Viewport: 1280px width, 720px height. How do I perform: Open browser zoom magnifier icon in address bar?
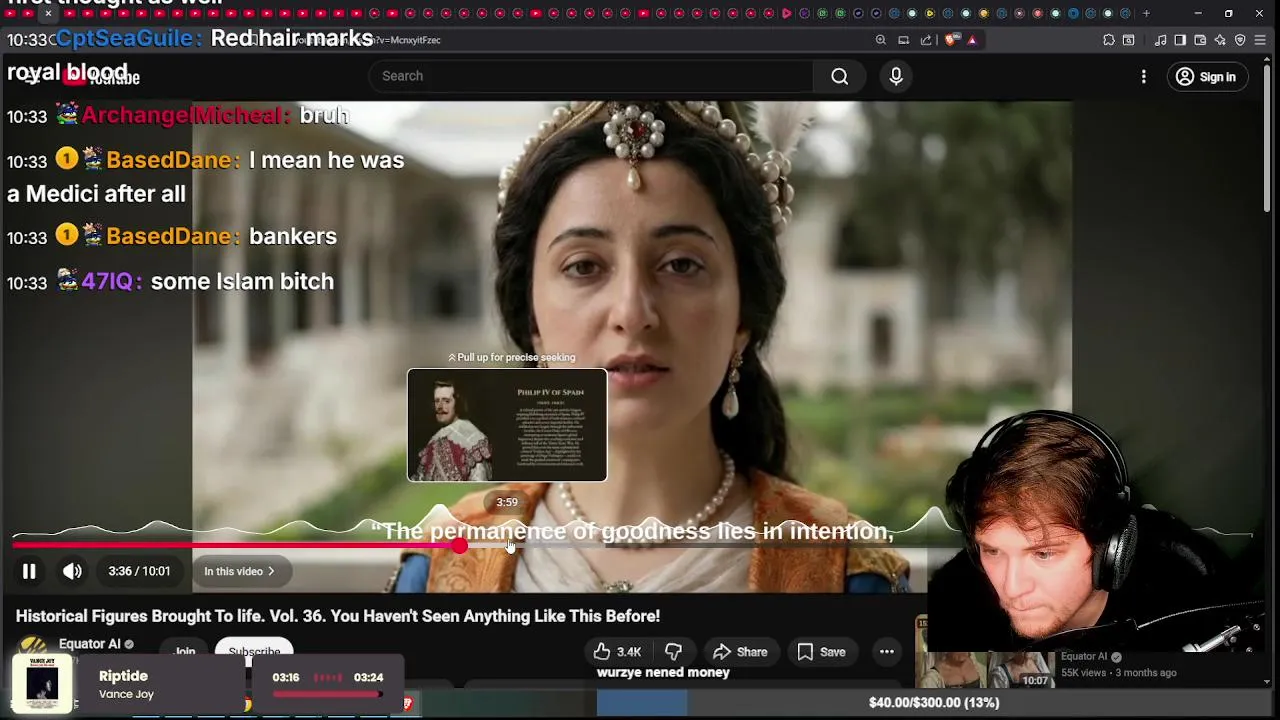881,40
